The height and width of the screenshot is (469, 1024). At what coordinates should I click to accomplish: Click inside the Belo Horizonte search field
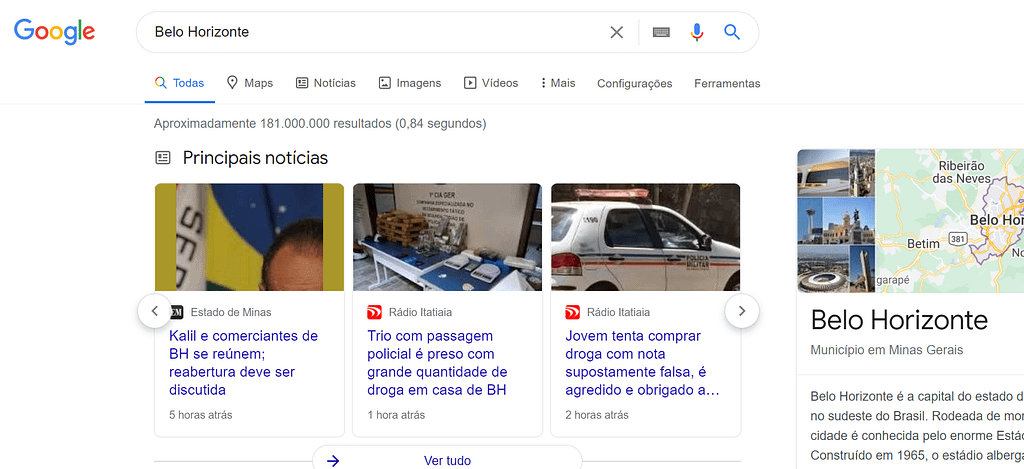point(370,32)
